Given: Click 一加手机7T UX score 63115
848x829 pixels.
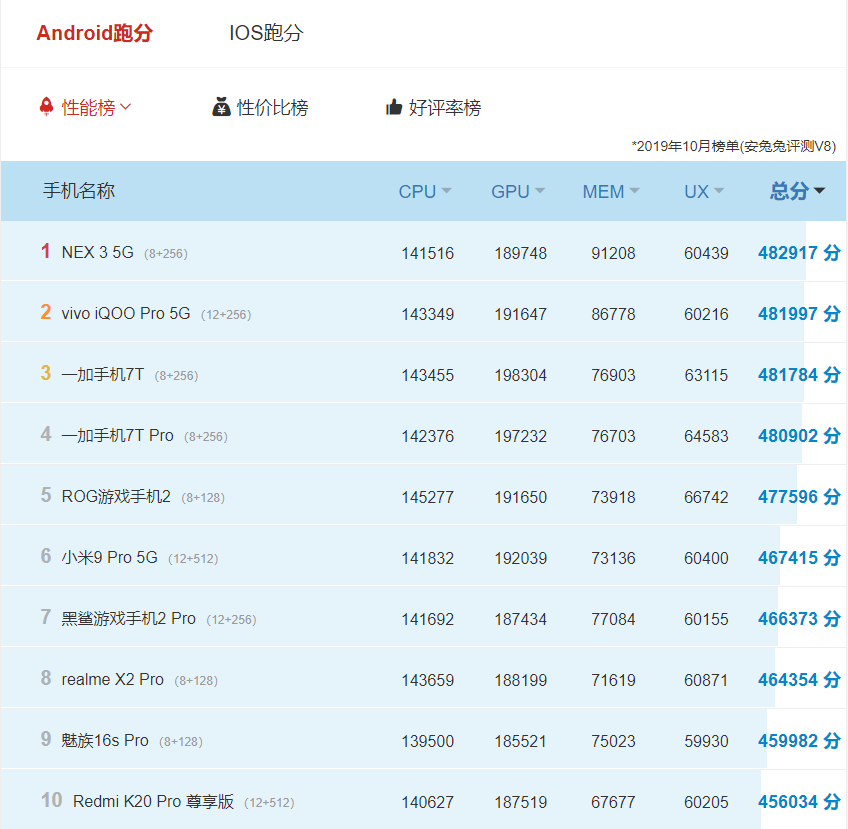Looking at the screenshot, I should click(706, 375).
